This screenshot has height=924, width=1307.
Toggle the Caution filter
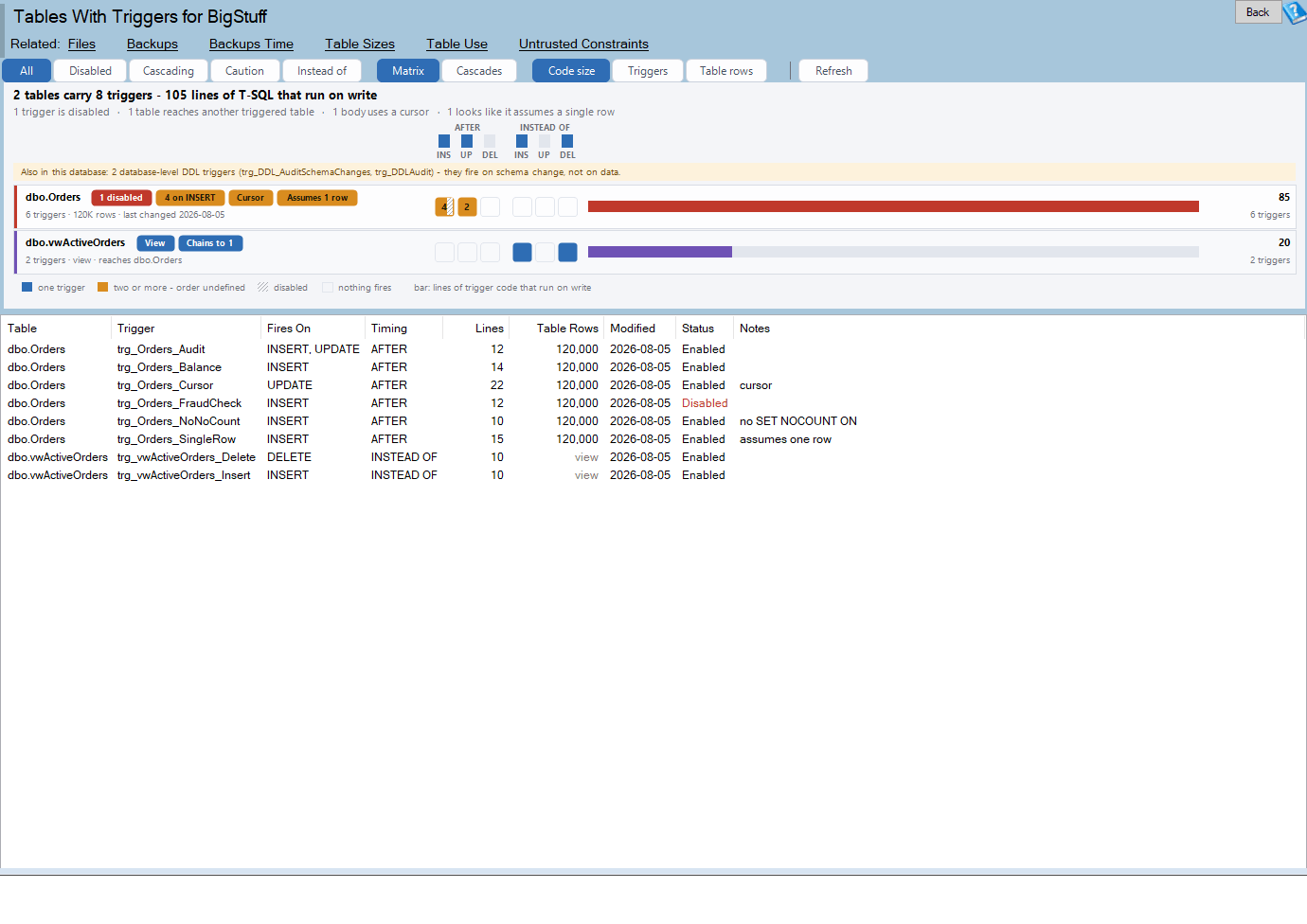[244, 71]
